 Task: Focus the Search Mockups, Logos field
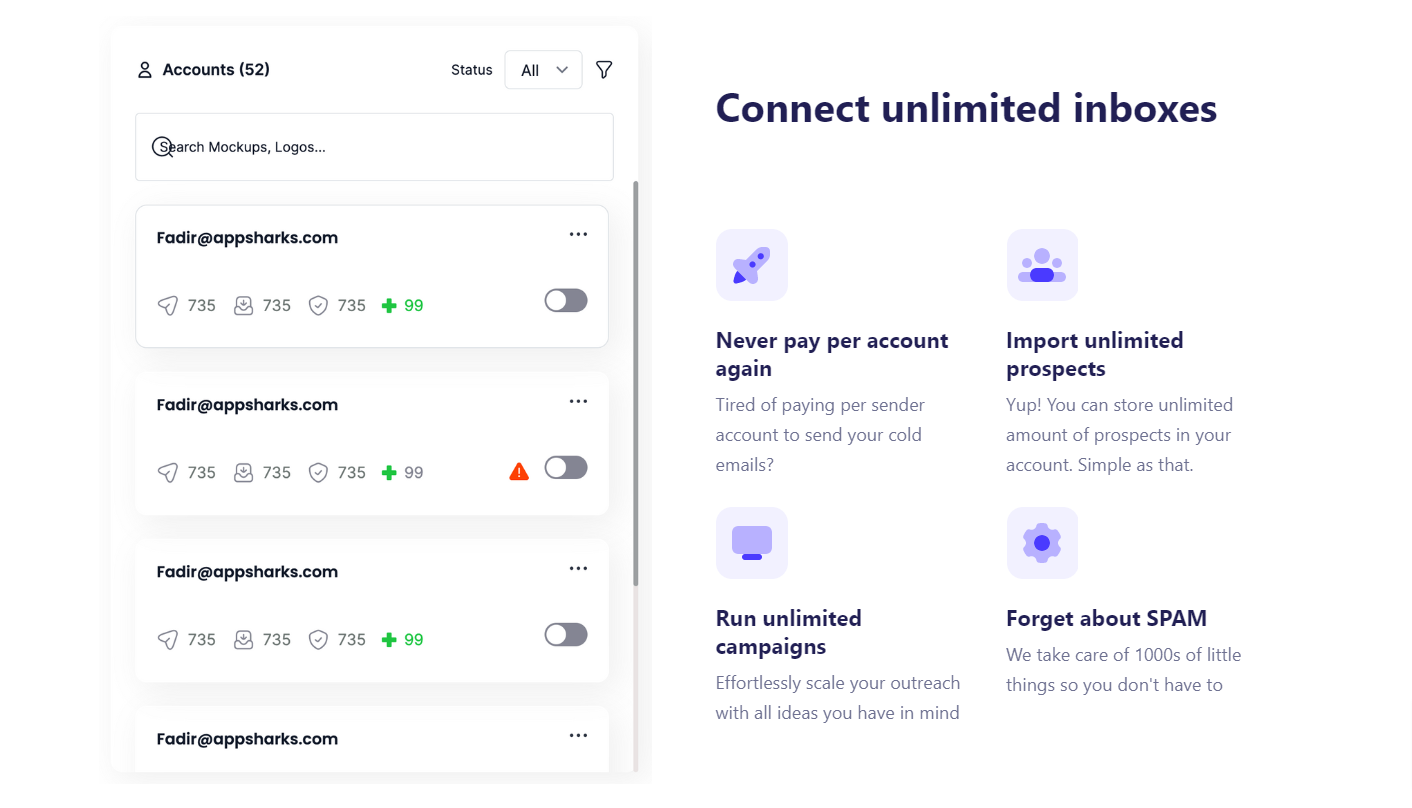coord(374,147)
